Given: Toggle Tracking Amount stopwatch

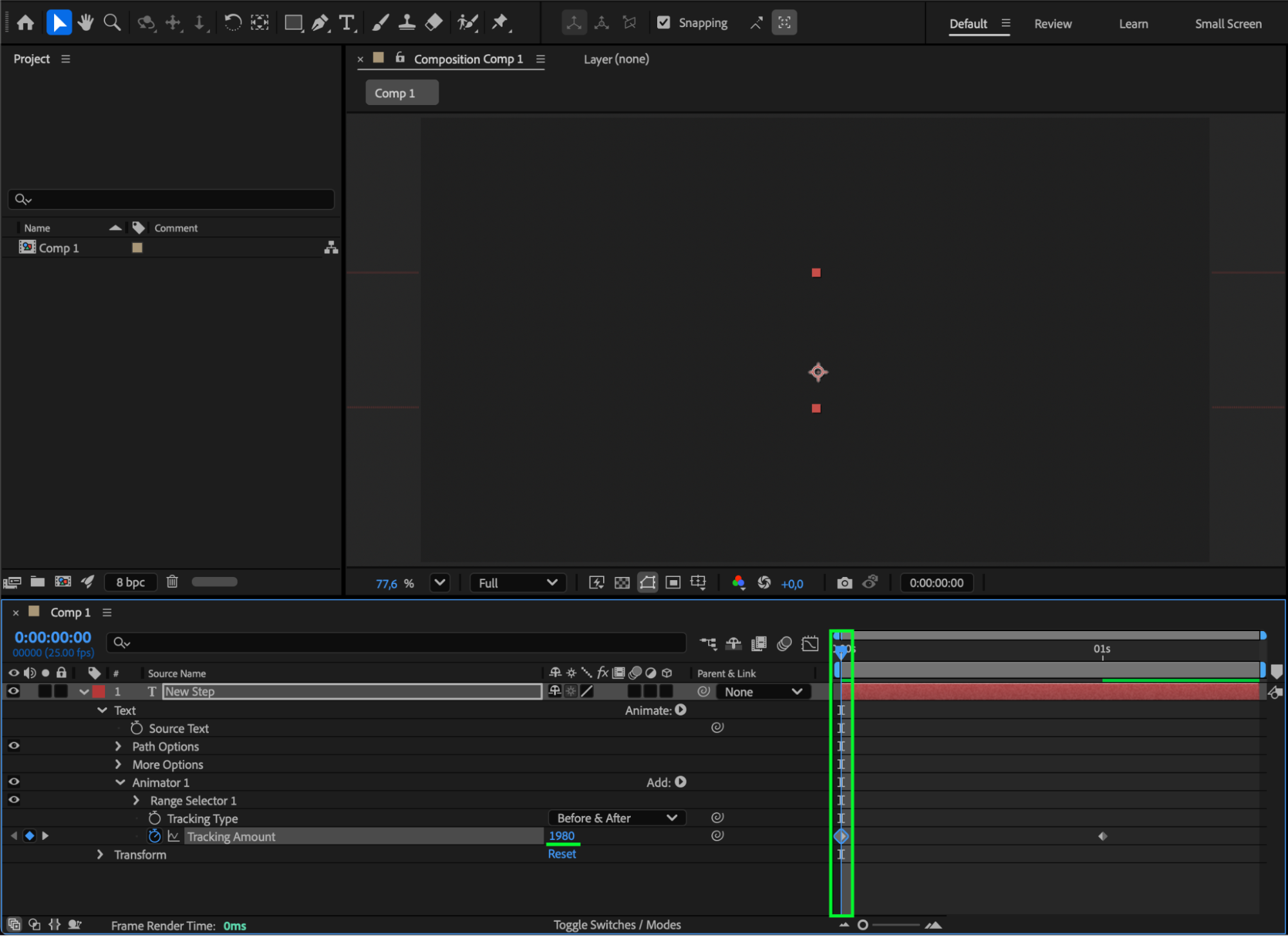Looking at the screenshot, I should tap(155, 836).
